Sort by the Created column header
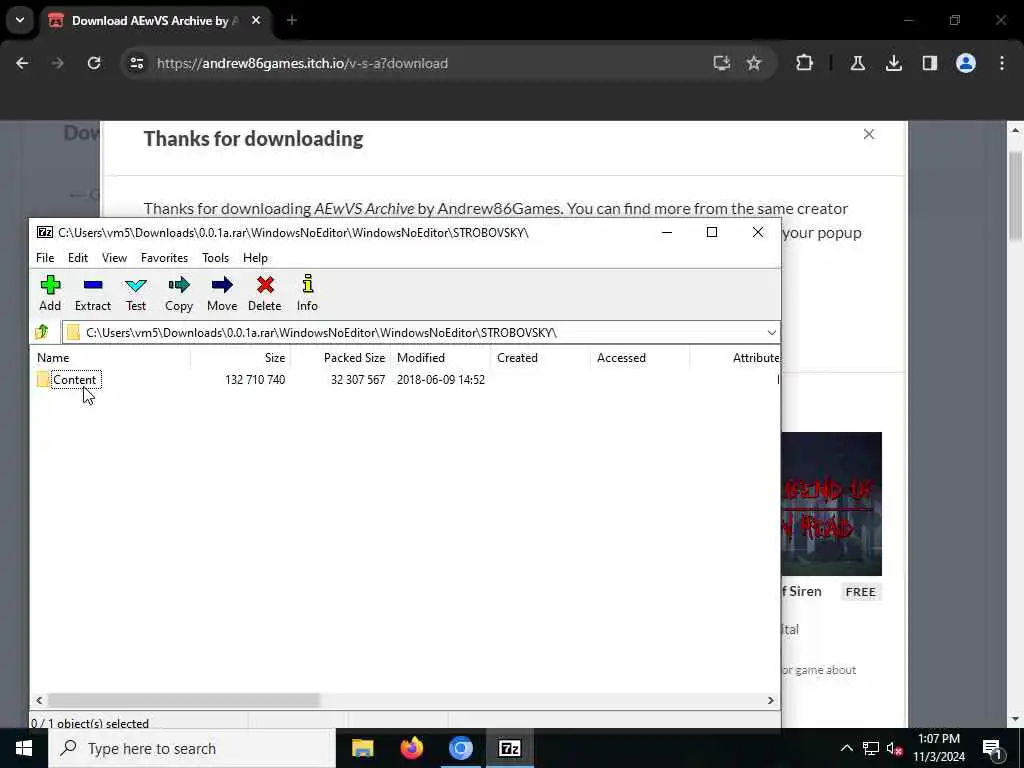Viewport: 1024px width, 768px height. click(541, 358)
